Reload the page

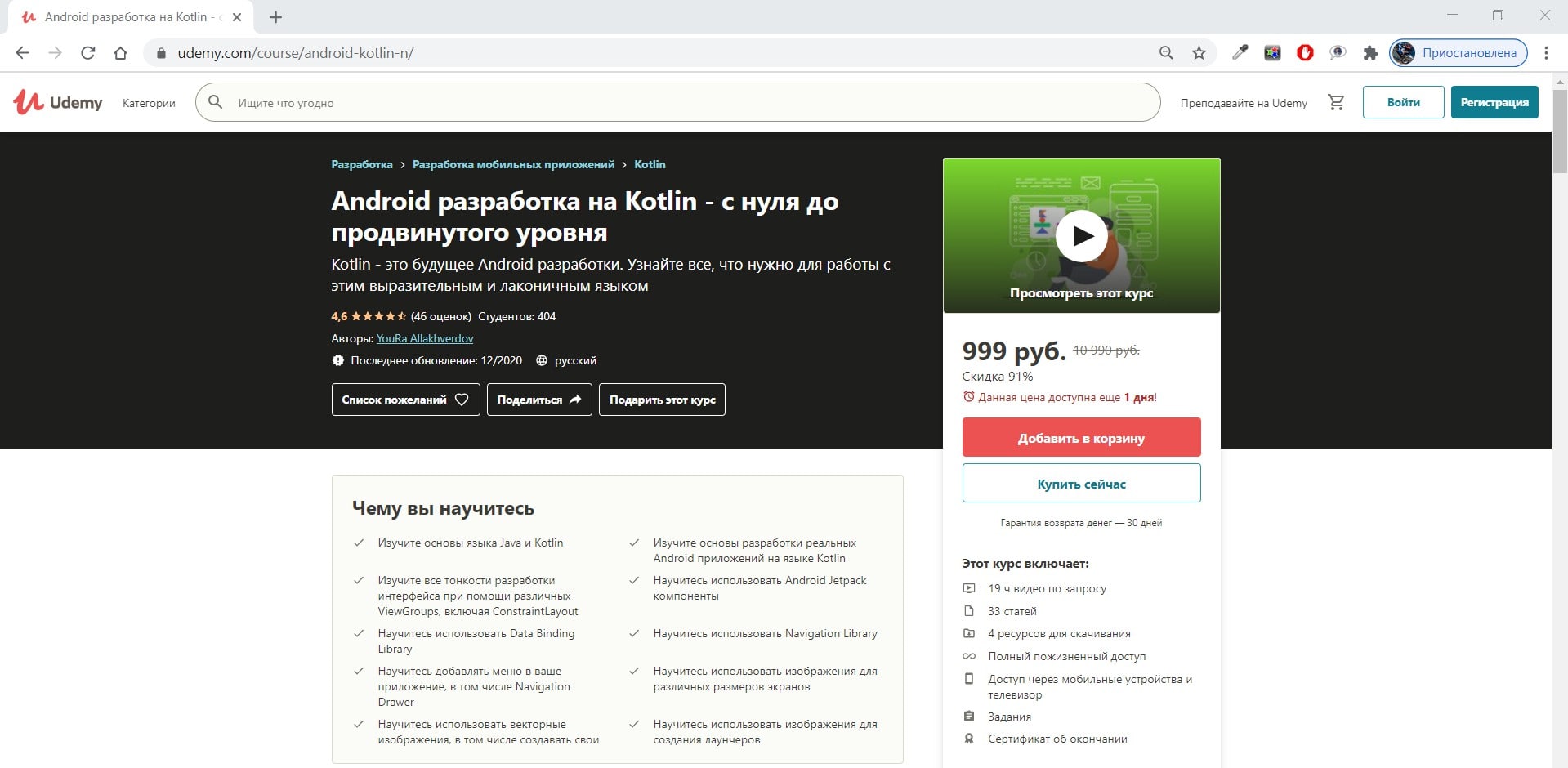(87, 53)
